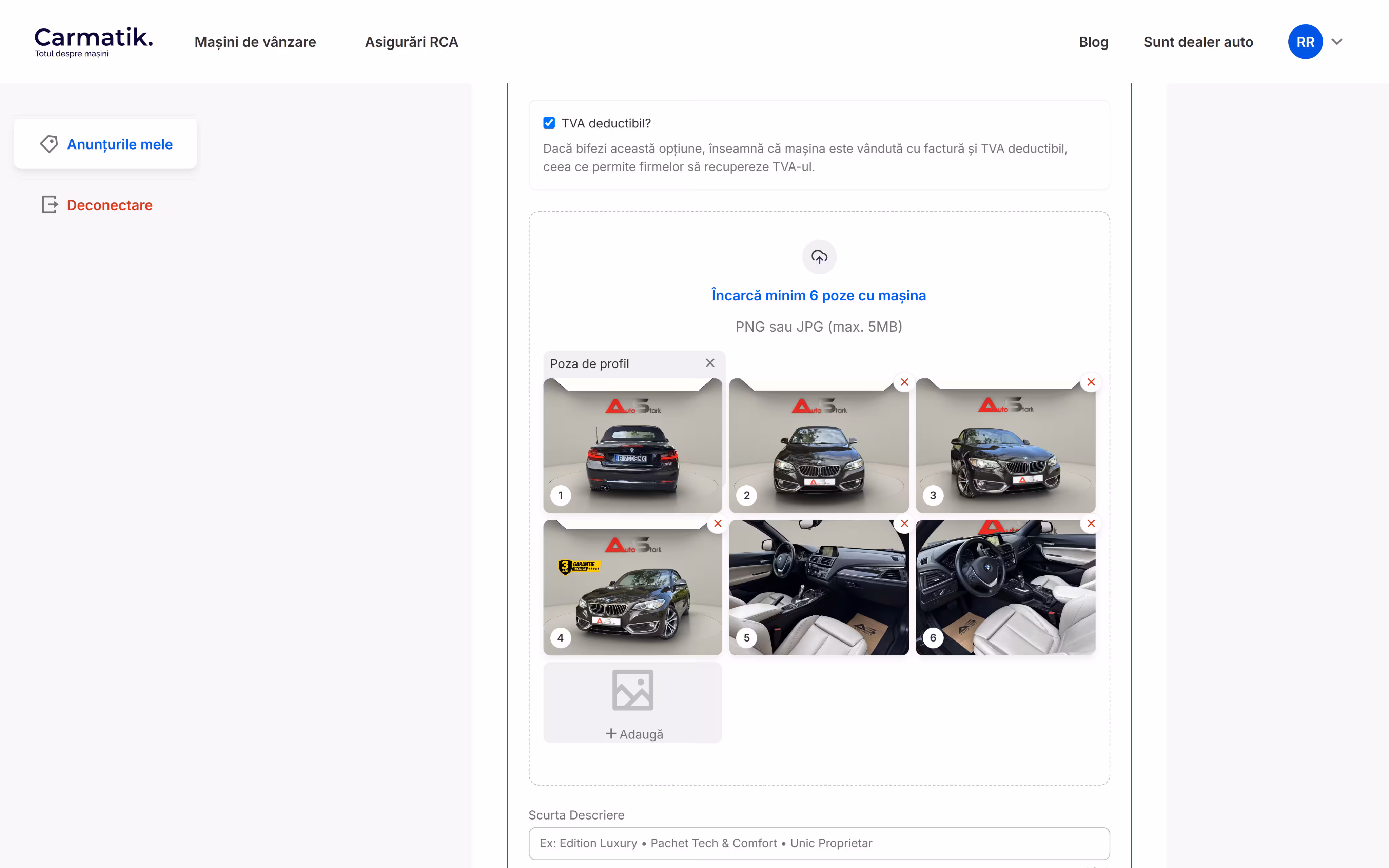This screenshot has width=1389, height=868.
Task: Go to the Blog page
Action: tap(1093, 42)
